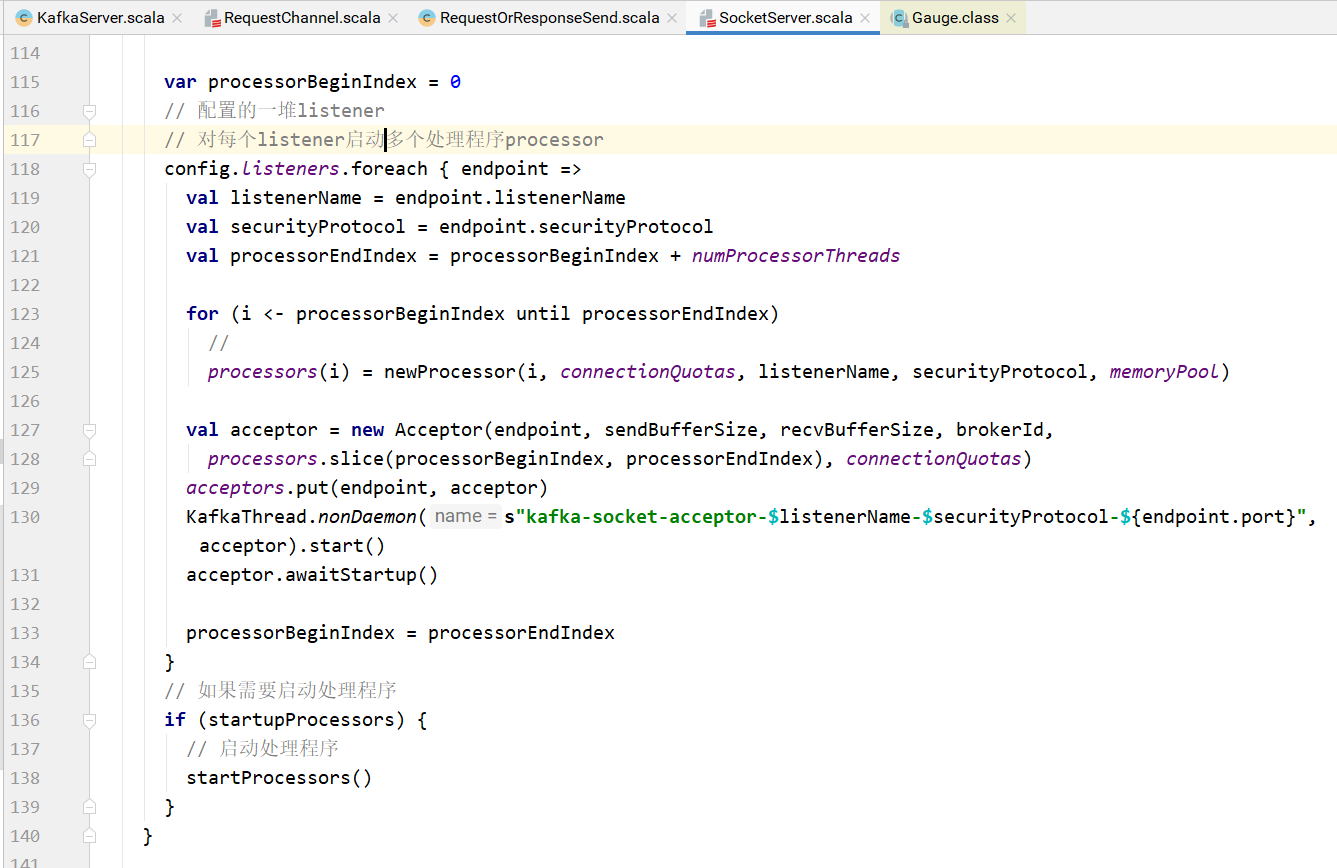Click line number 125 in gutter
The height and width of the screenshot is (868, 1337).
pyautogui.click(x=25, y=372)
